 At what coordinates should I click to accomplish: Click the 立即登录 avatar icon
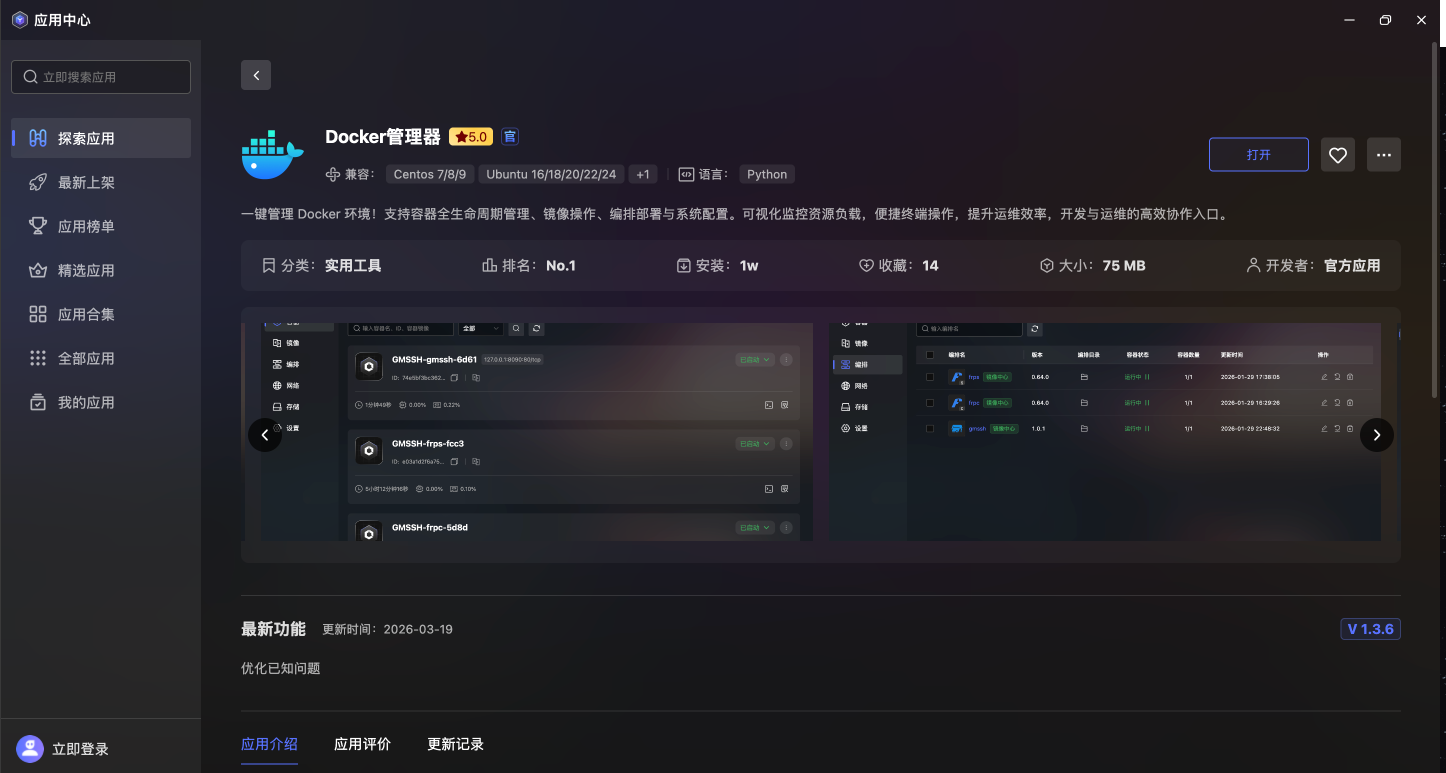[x=30, y=749]
